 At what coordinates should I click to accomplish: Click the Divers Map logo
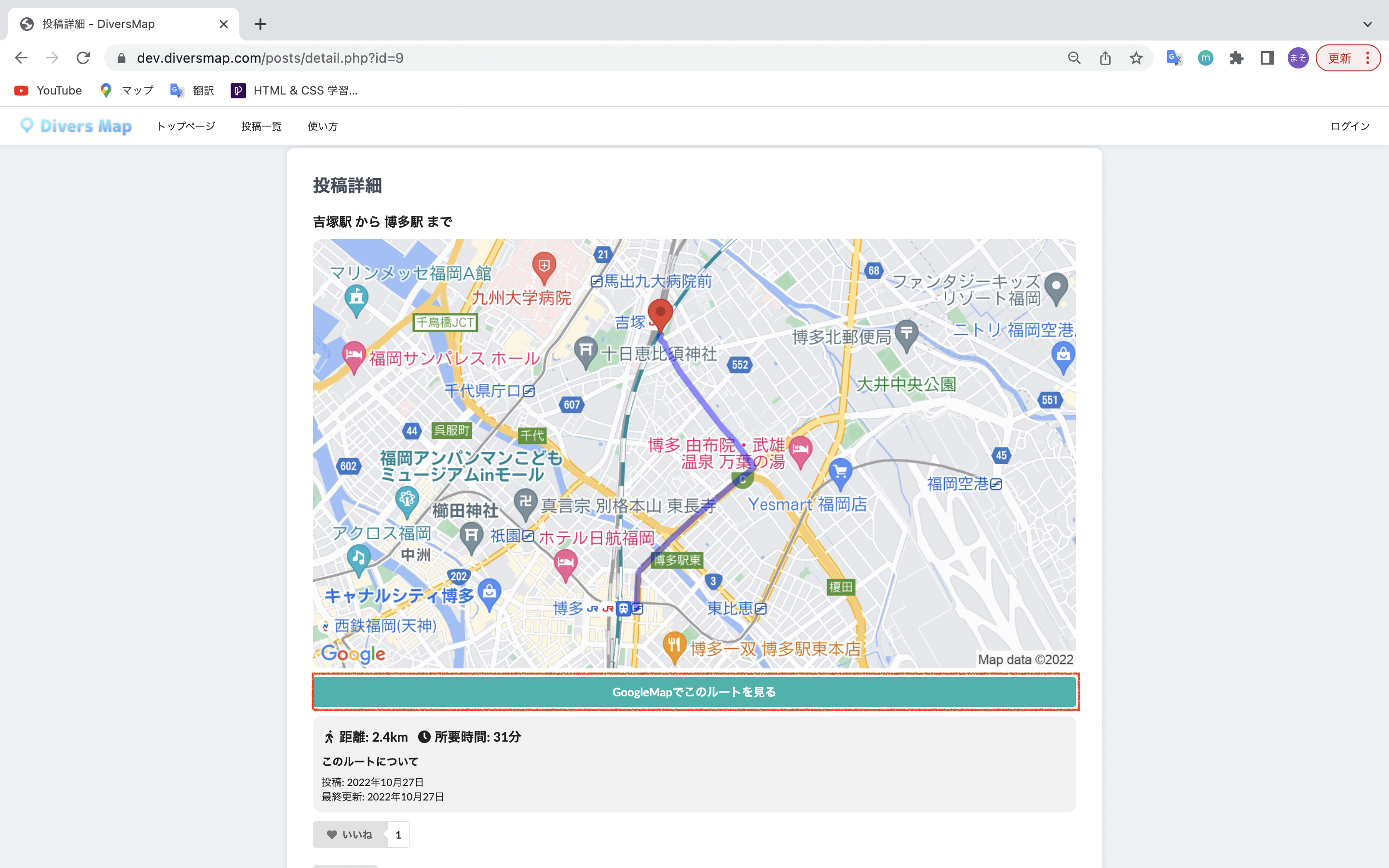click(75, 126)
